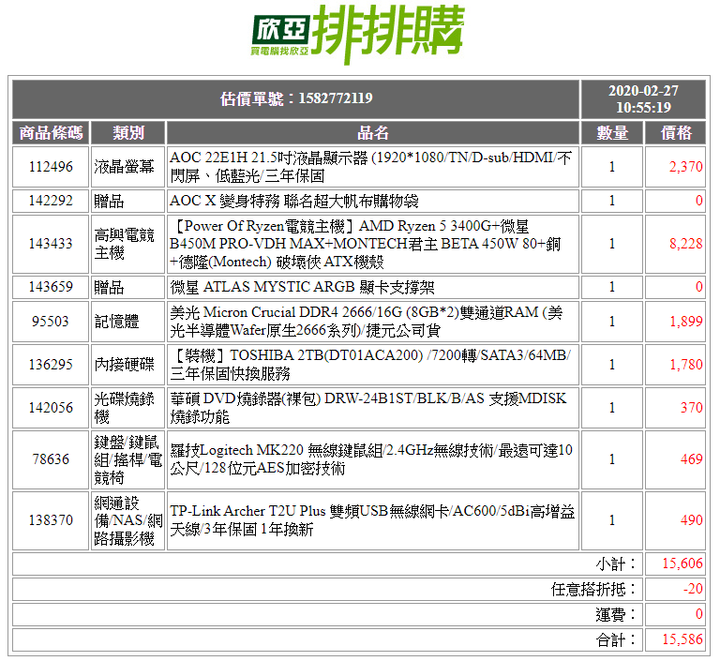Select subtotal value 15,606
This screenshot has height=661, width=720.
(x=682, y=564)
